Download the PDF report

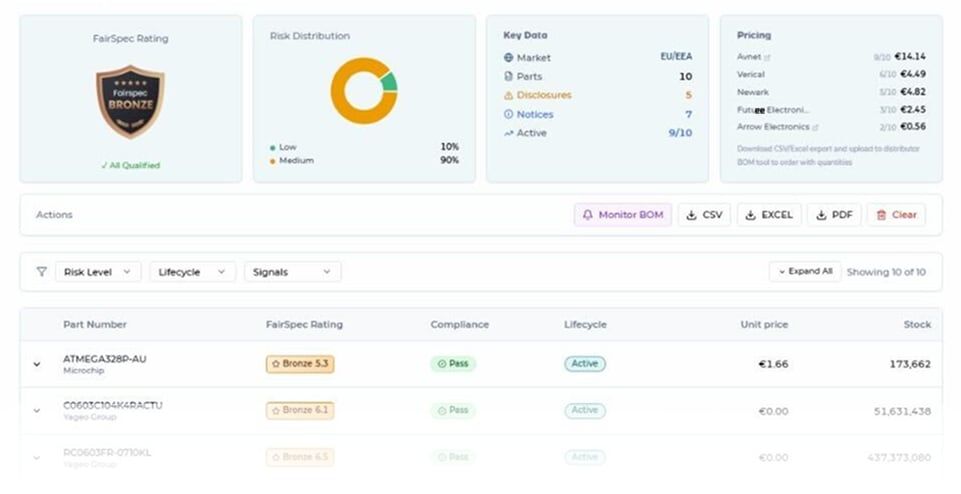click(x=834, y=215)
